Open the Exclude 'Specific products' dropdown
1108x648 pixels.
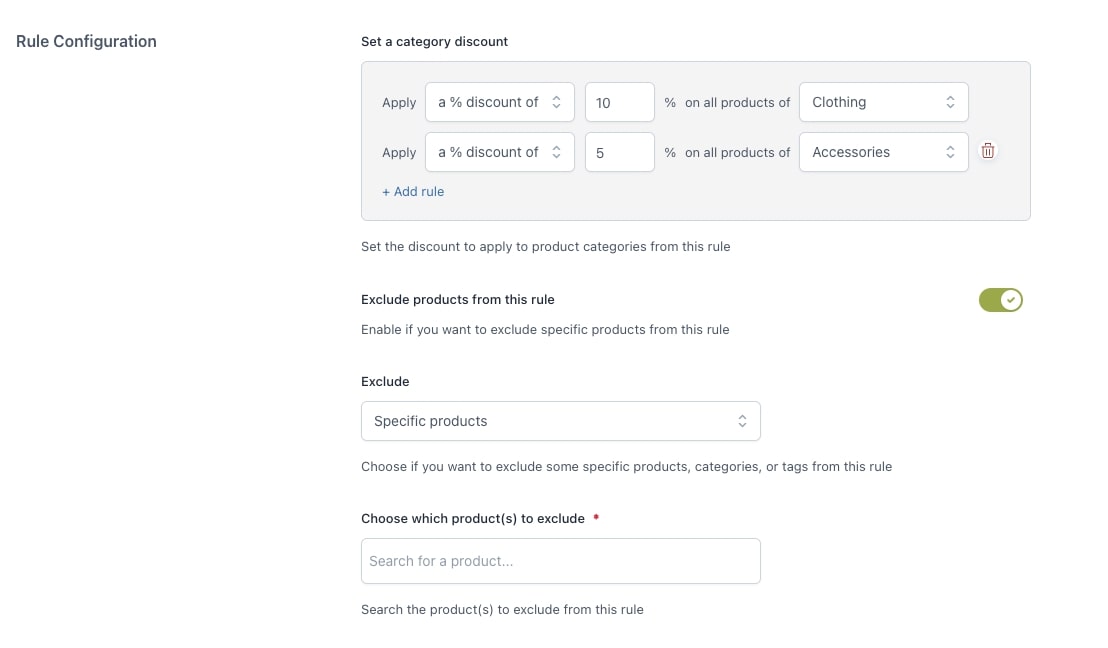click(560, 421)
